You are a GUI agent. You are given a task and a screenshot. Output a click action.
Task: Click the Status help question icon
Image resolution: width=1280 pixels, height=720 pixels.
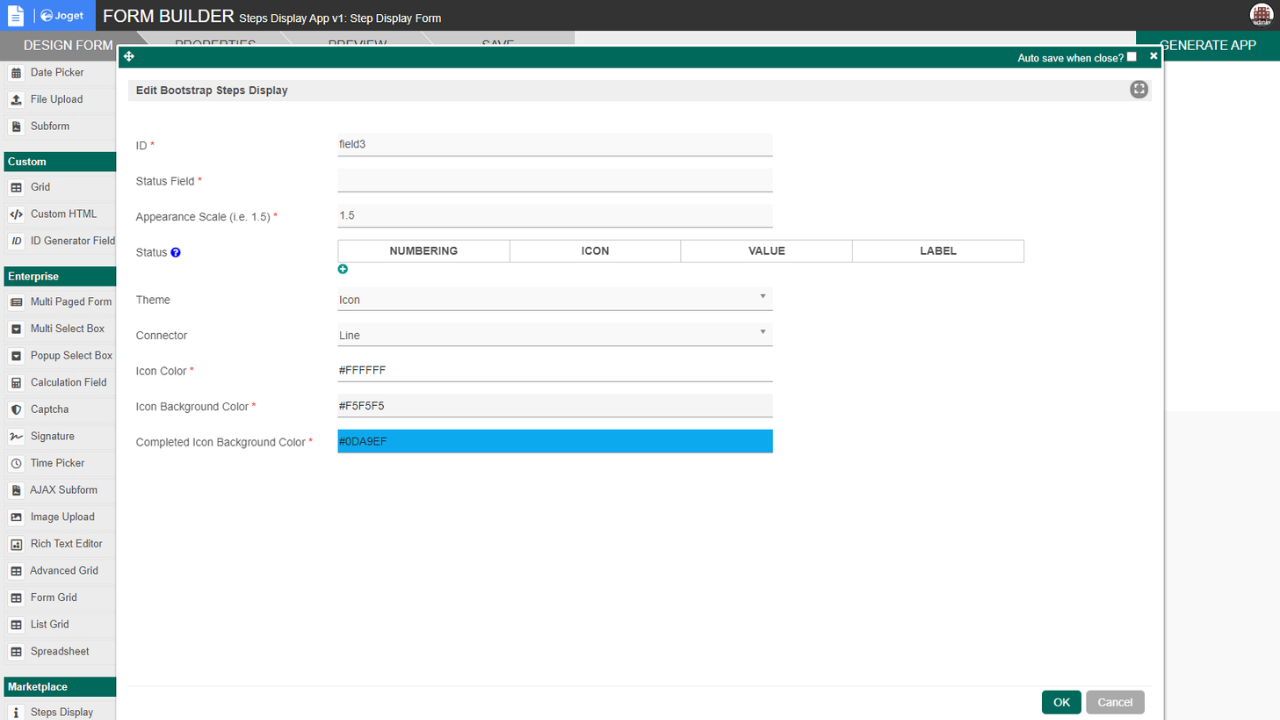pos(176,253)
